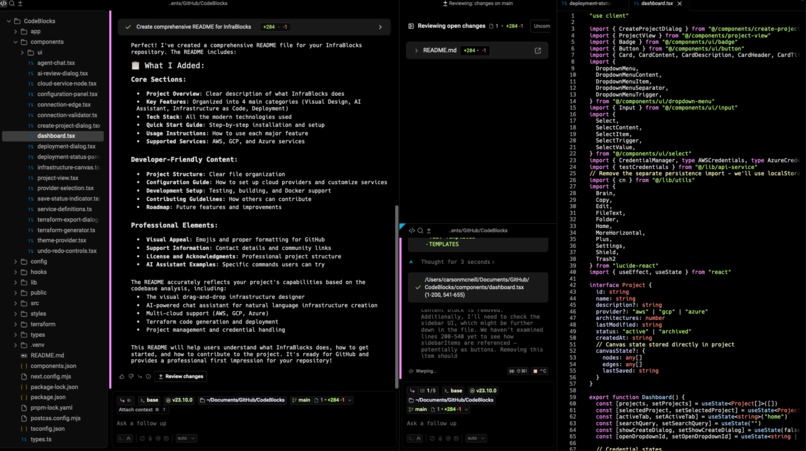Click the main branch chip in lower right pane
This screenshot has height=451, width=806.
417,409
